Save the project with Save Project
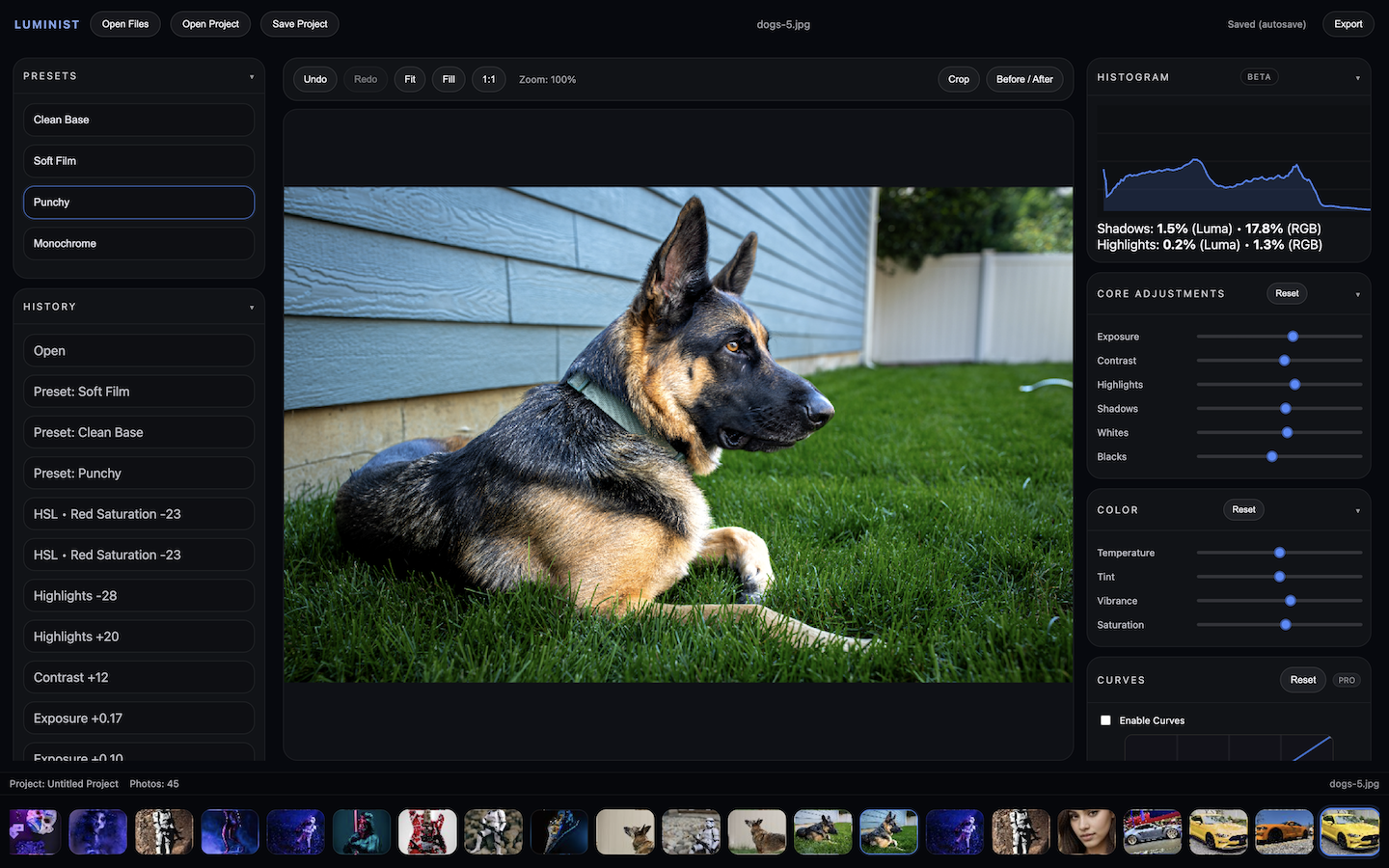 coord(300,24)
